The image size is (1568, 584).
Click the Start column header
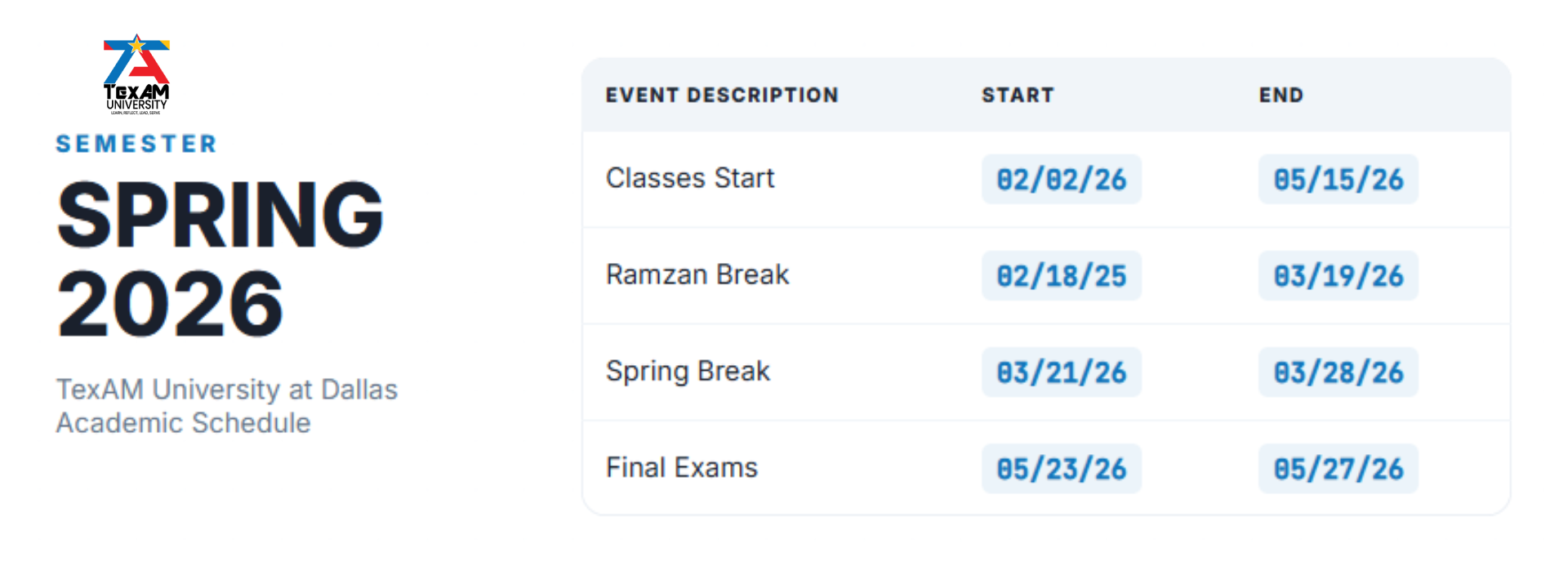[1018, 96]
